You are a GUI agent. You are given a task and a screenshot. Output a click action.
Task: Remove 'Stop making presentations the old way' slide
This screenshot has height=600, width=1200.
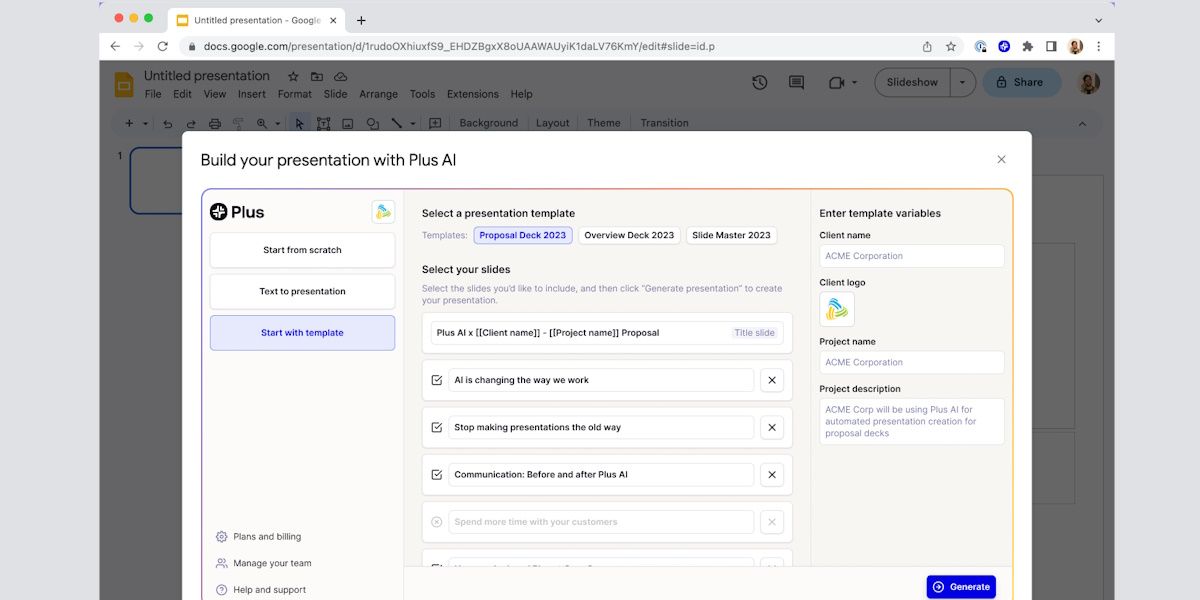coord(771,427)
